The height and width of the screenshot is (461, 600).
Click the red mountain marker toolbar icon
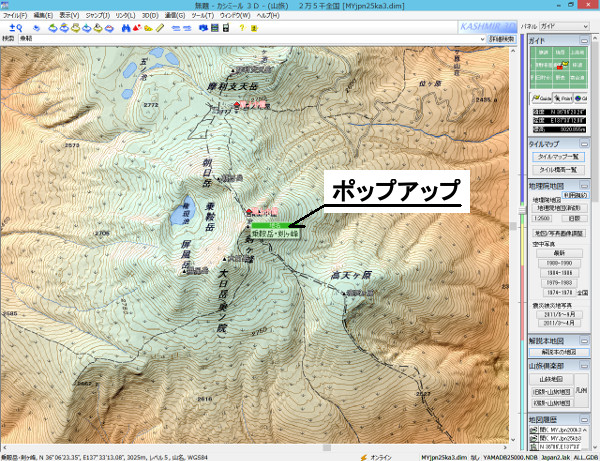(137, 29)
